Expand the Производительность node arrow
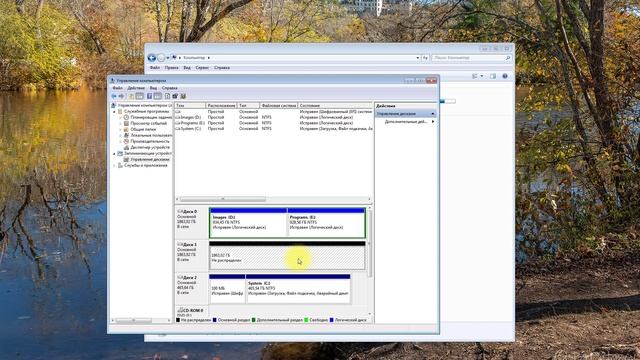This screenshot has width=640, height=360. point(121,141)
